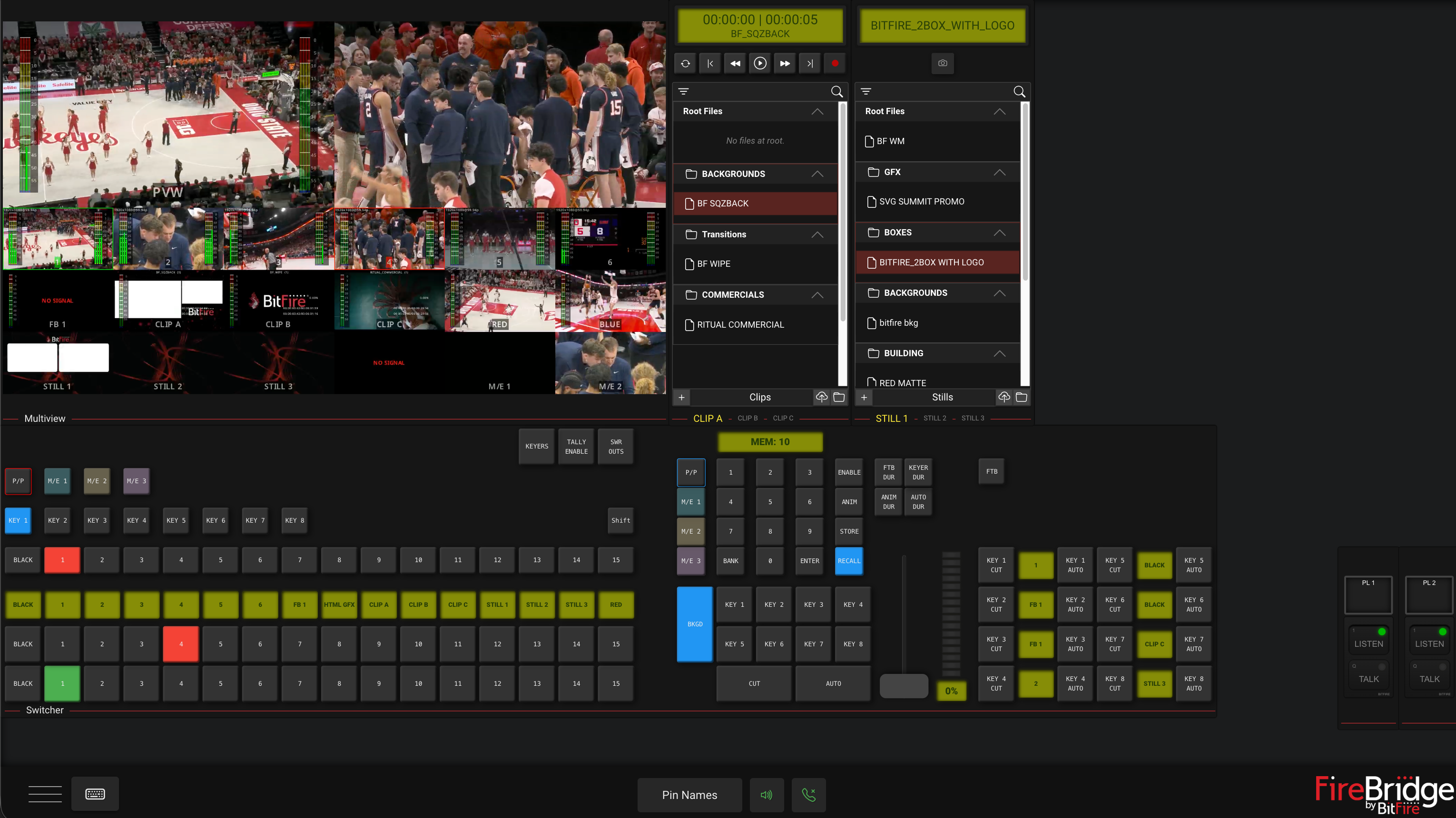This screenshot has width=1456, height=818.
Task: Collapse the BOXES folder
Action: point(999,233)
